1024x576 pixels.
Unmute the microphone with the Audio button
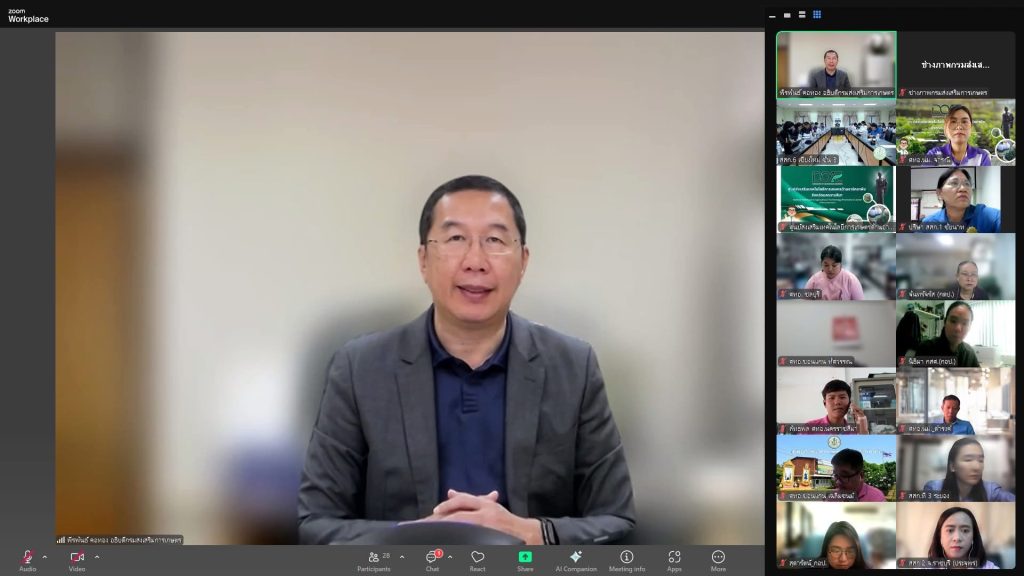tap(27, 558)
